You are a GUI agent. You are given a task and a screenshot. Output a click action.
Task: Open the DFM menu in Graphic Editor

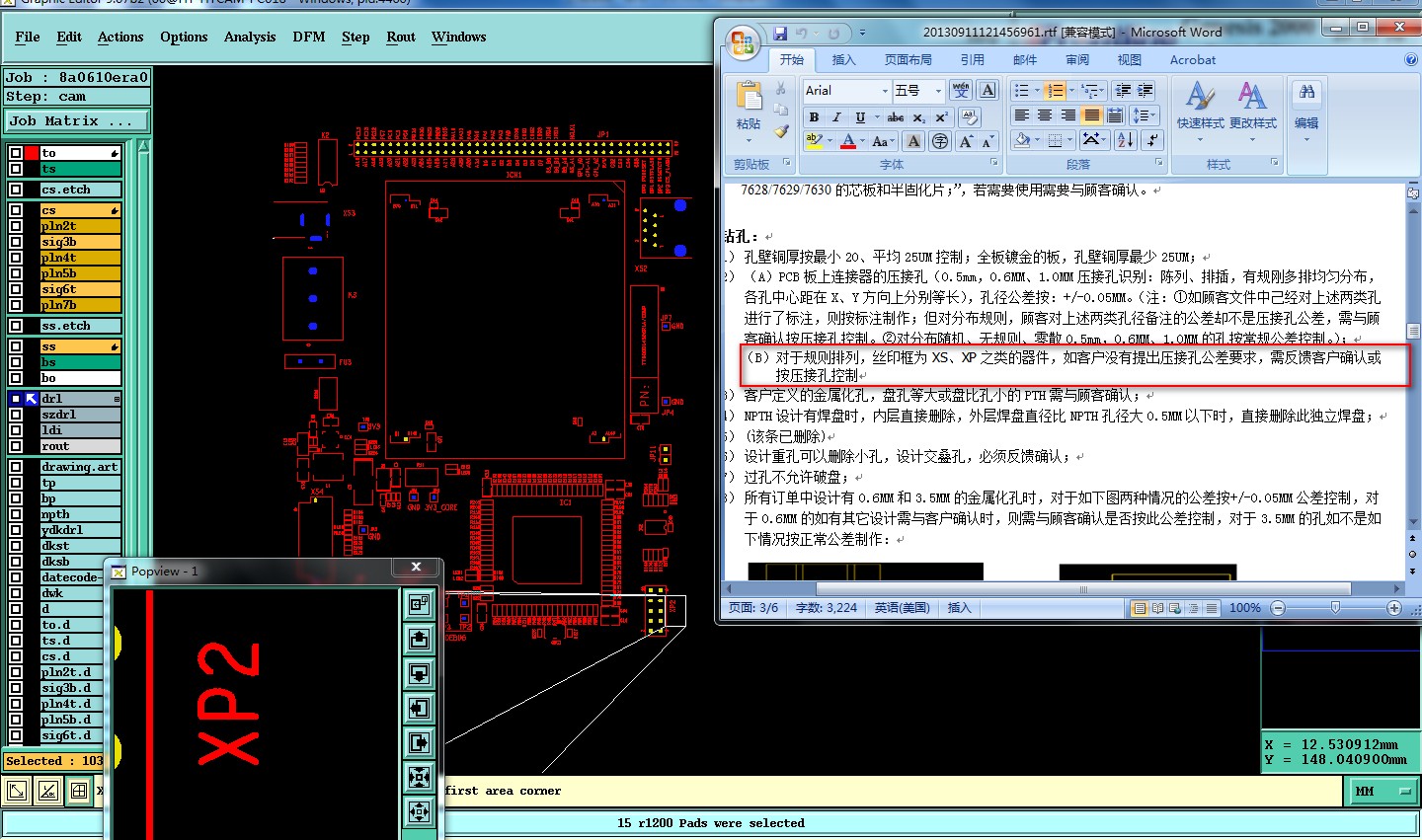coord(309,38)
